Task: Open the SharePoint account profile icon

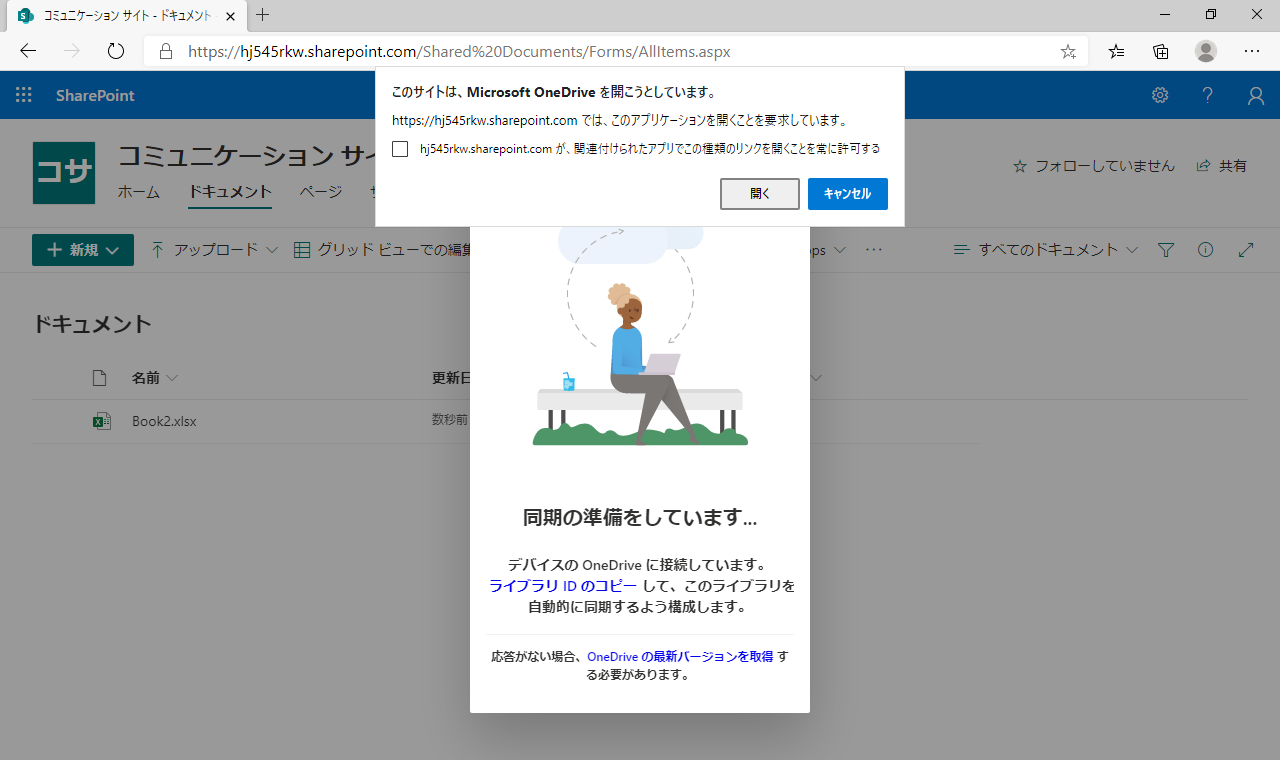Action: tap(1256, 95)
